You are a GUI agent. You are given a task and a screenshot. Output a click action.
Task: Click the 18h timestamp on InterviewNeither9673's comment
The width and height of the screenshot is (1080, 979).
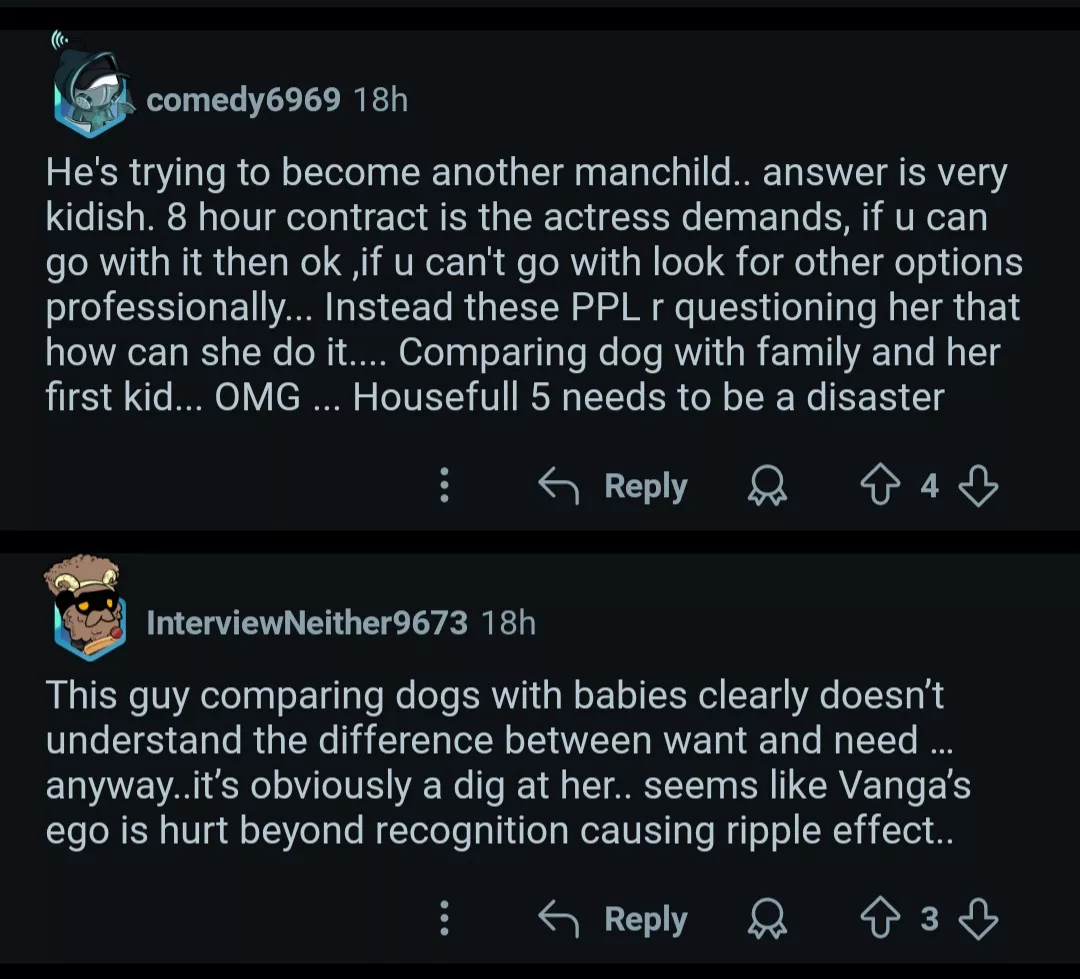pyautogui.click(x=508, y=623)
